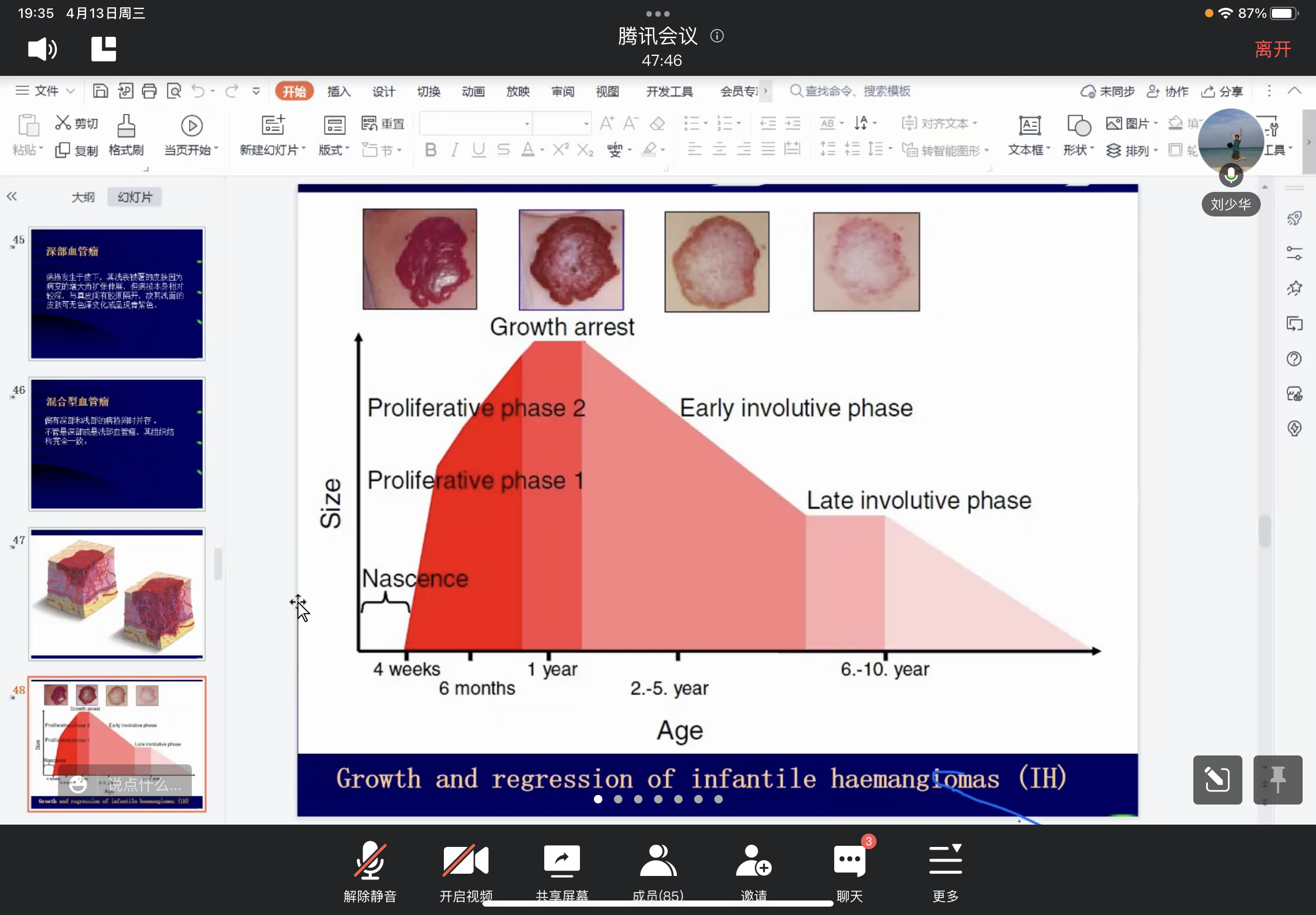
Task: Toggle the pin toolbar button
Action: click(x=1277, y=779)
